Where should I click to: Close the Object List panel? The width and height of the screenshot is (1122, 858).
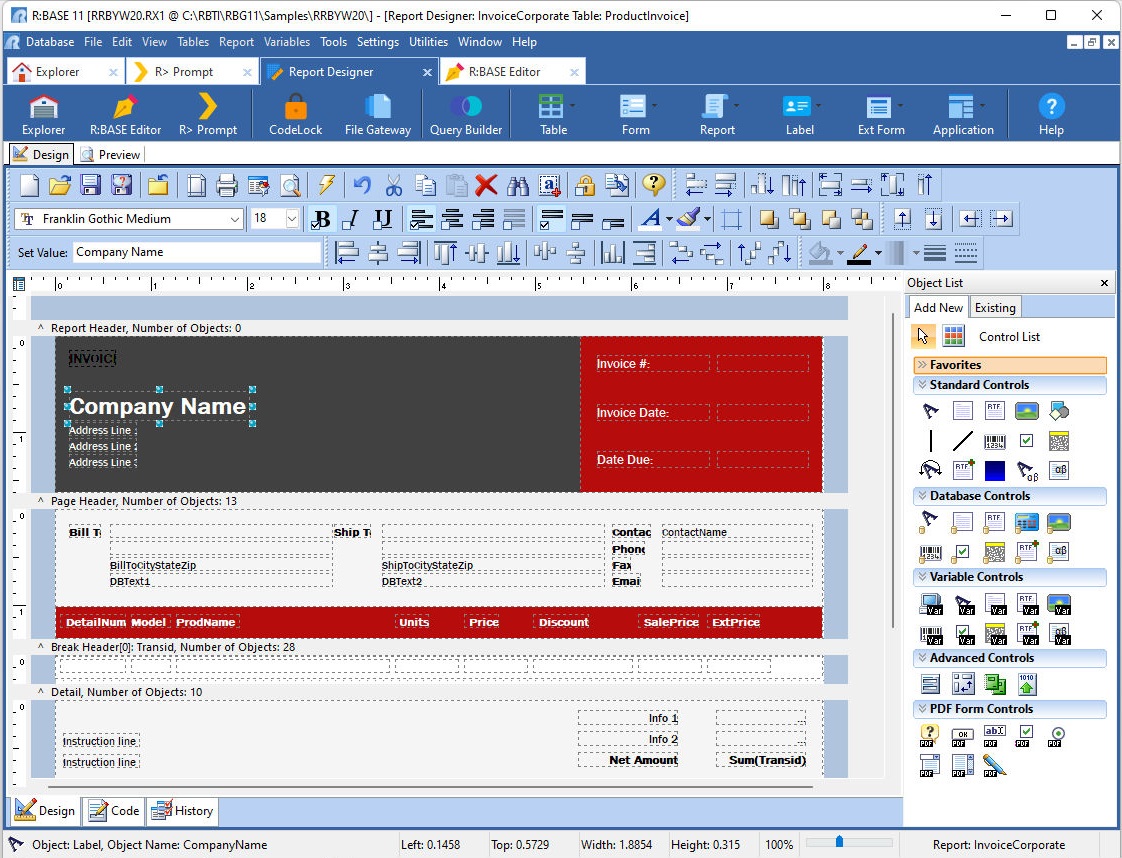[x=1104, y=283]
